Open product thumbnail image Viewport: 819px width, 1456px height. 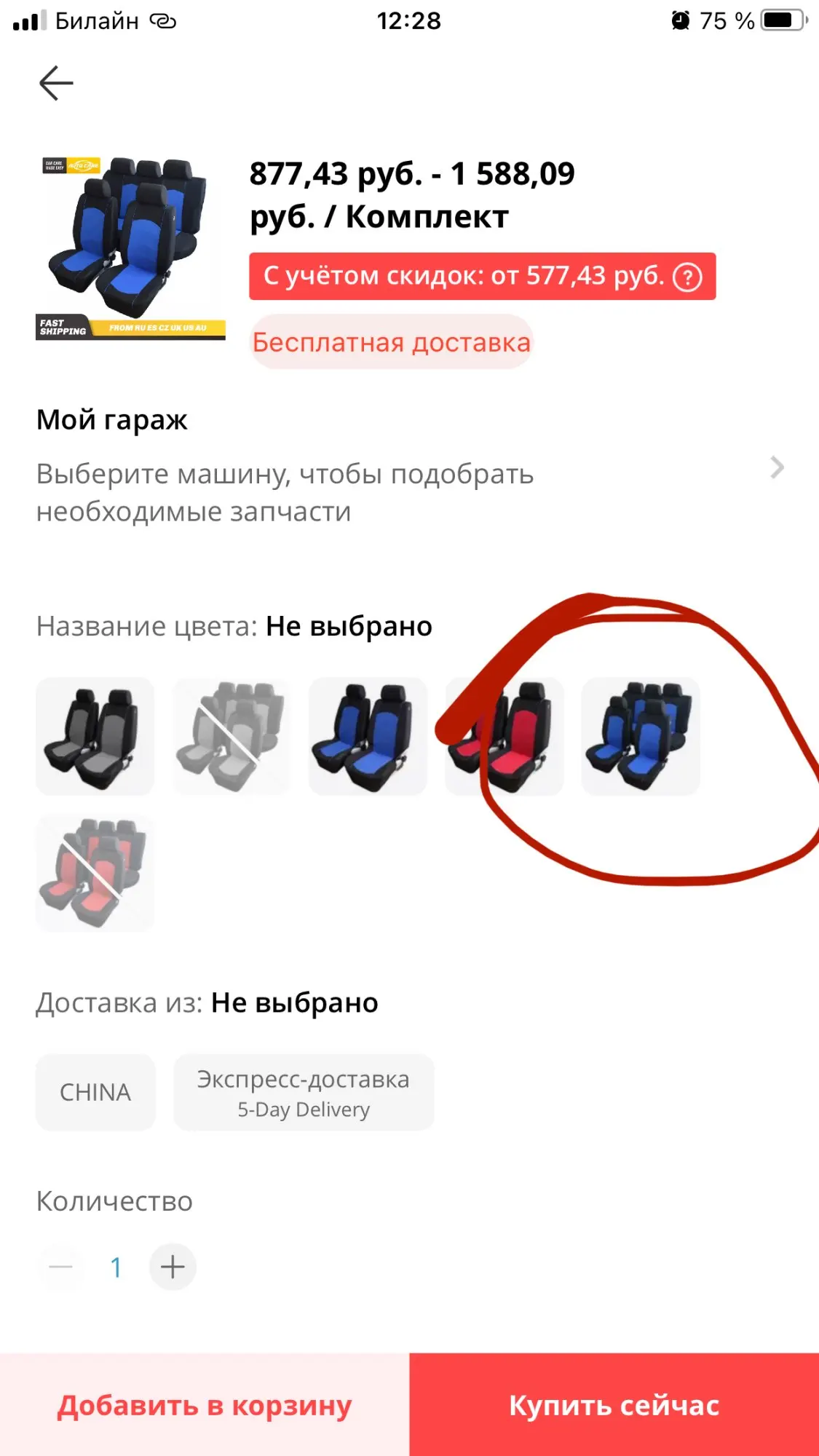point(130,248)
